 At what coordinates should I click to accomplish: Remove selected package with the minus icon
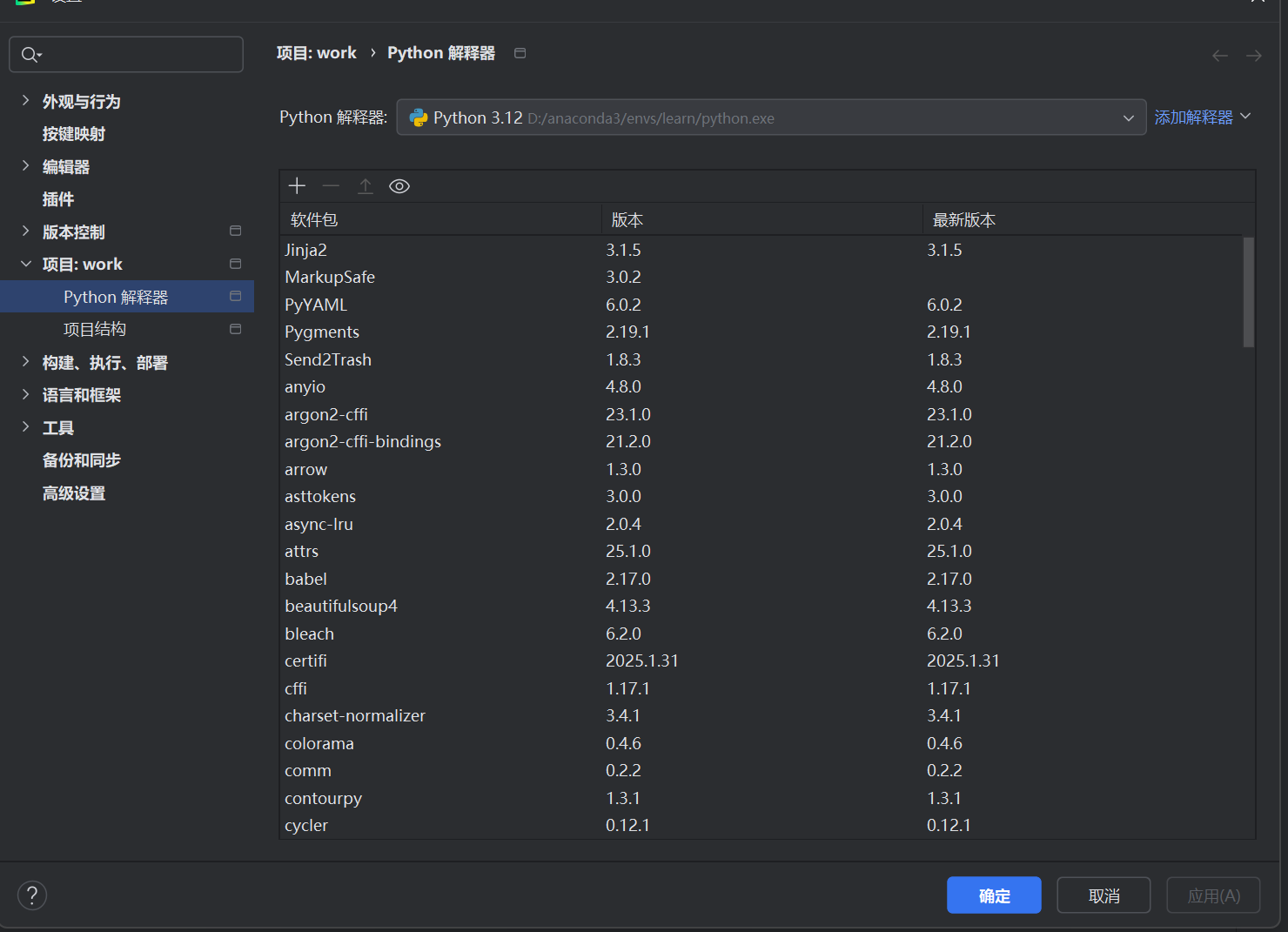pos(331,185)
